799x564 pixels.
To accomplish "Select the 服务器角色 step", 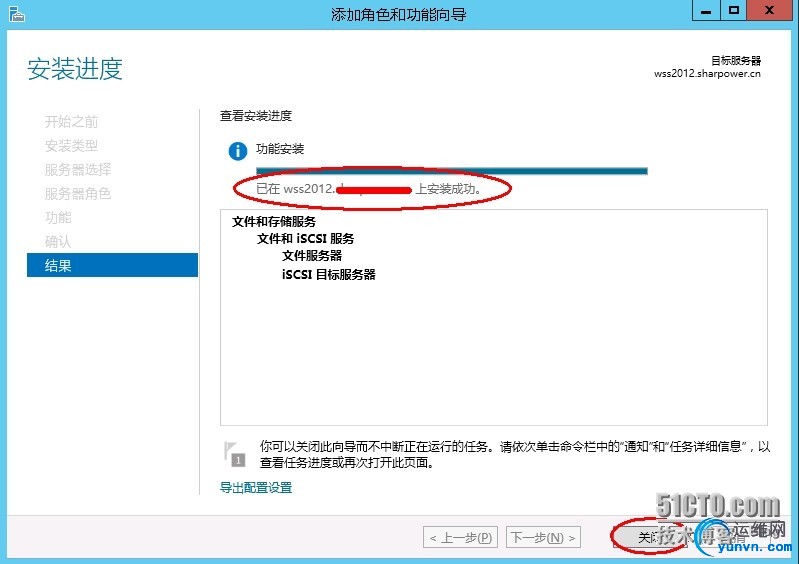I will [78, 194].
